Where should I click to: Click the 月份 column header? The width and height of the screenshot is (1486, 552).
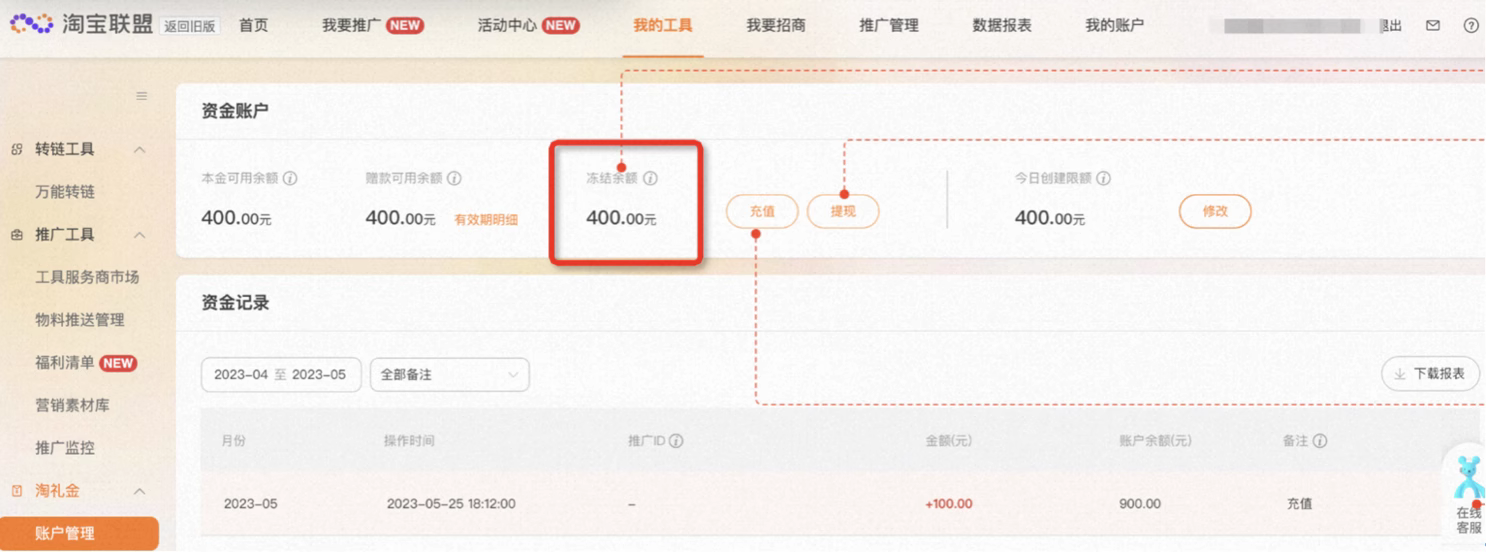(234, 441)
